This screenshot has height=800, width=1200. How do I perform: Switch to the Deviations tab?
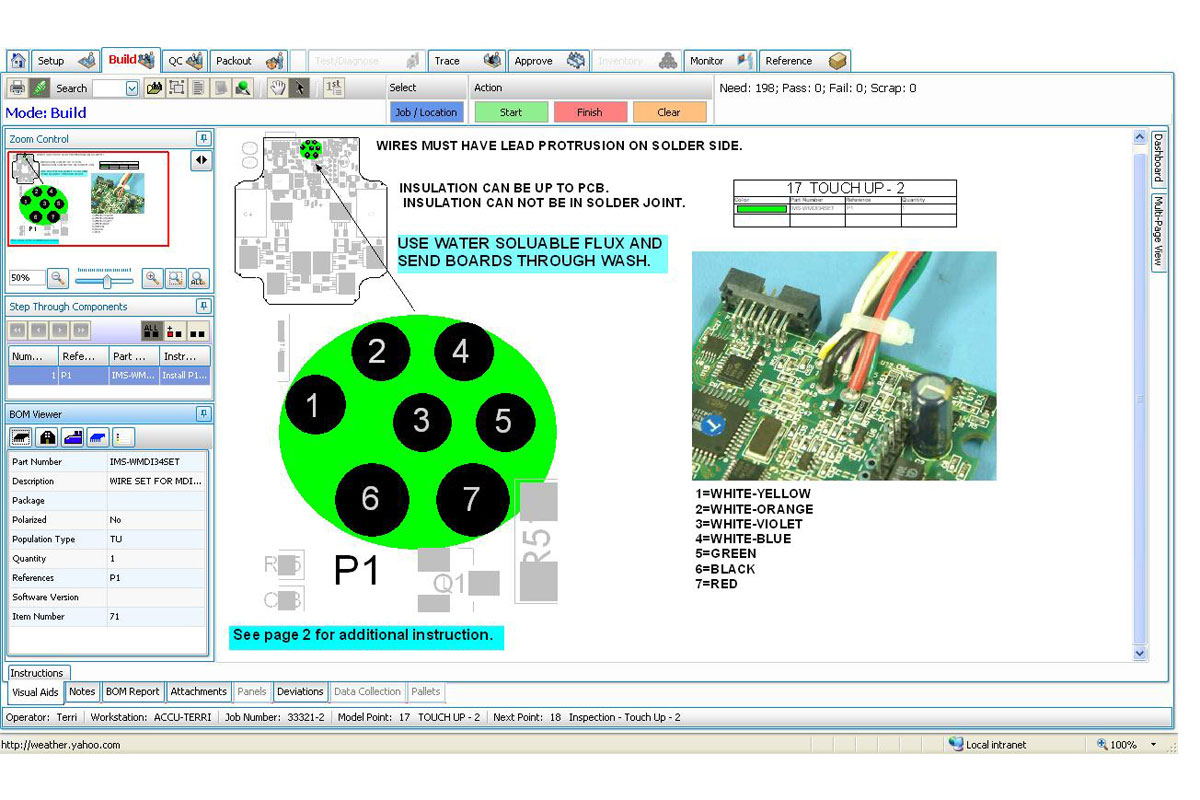pyautogui.click(x=300, y=691)
